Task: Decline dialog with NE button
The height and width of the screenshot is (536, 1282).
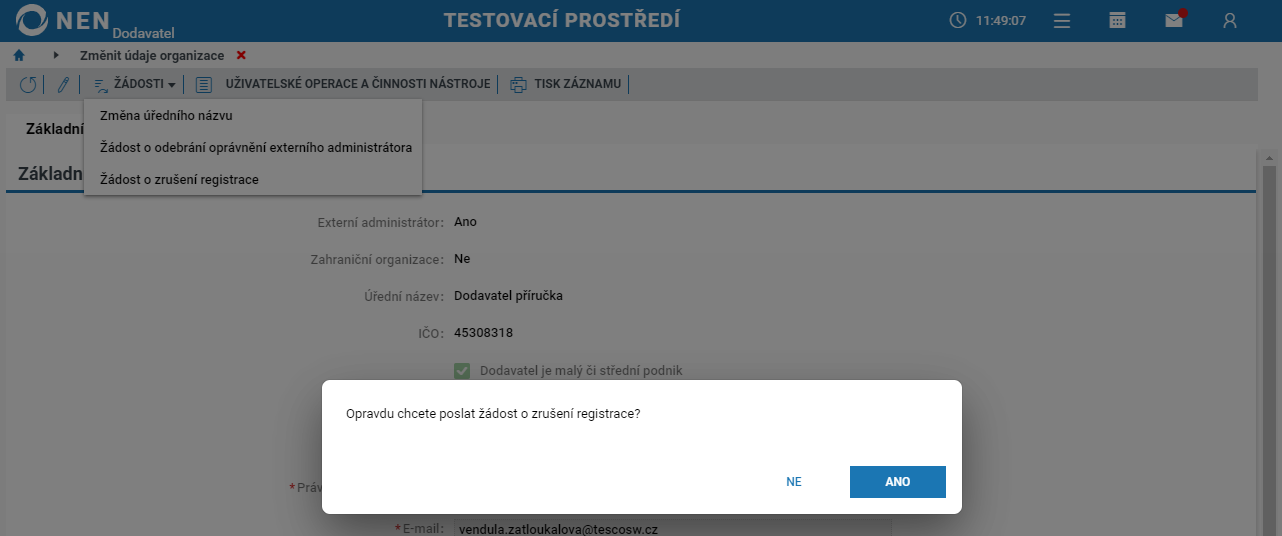Action: point(794,482)
